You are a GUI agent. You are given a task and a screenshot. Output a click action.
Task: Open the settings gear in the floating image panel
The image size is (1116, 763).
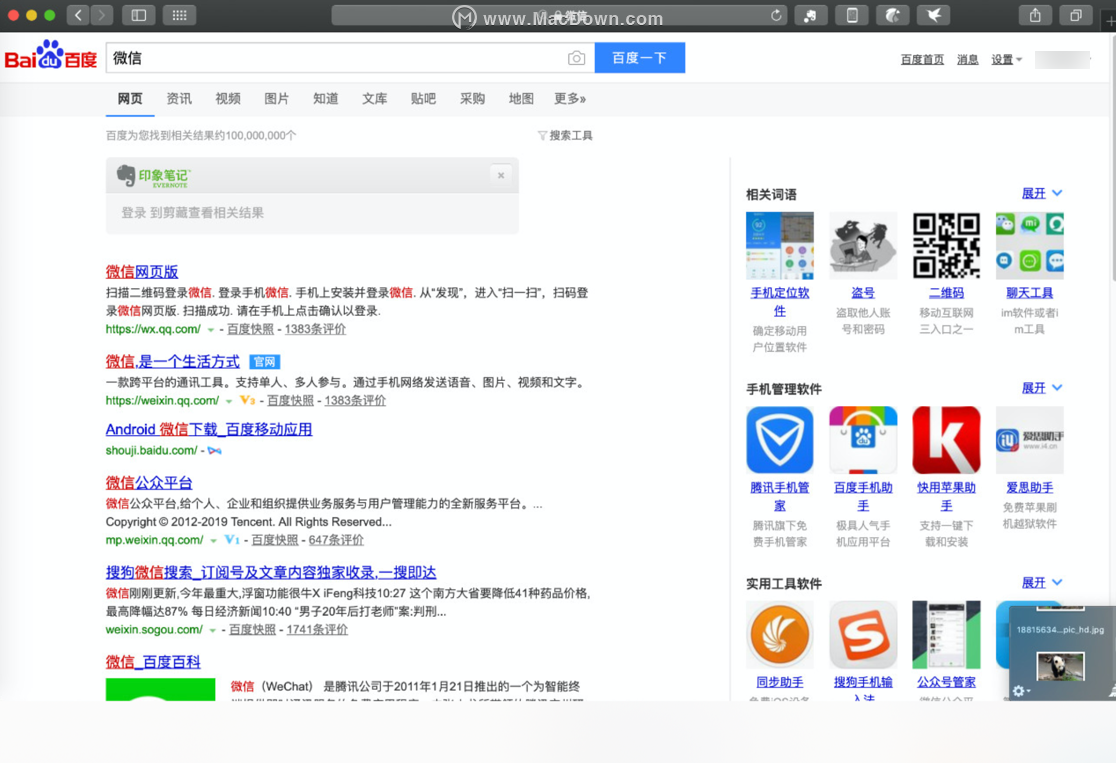coord(1020,690)
